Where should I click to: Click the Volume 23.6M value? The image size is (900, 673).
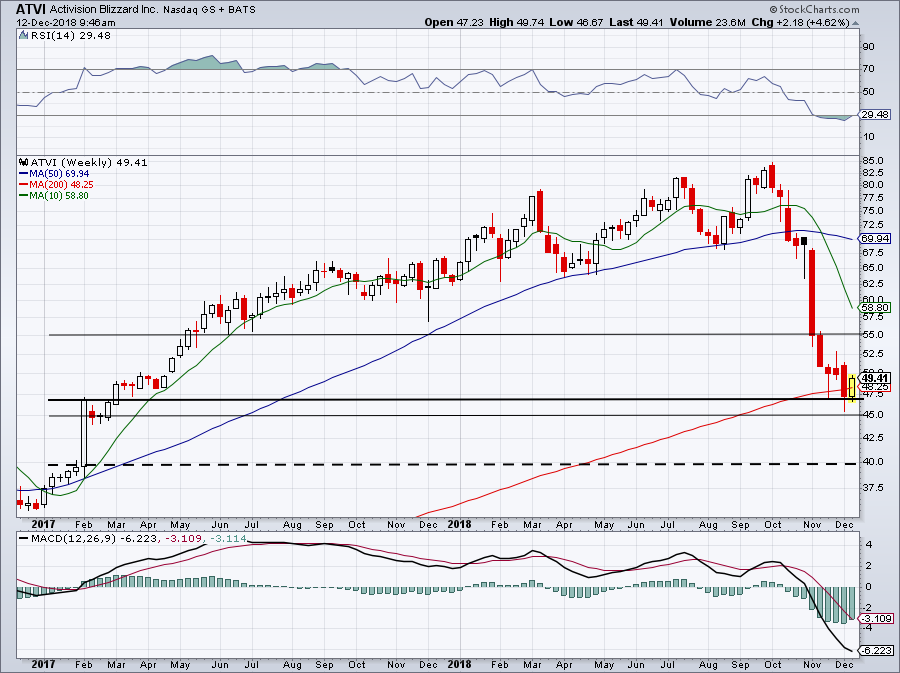click(707, 22)
